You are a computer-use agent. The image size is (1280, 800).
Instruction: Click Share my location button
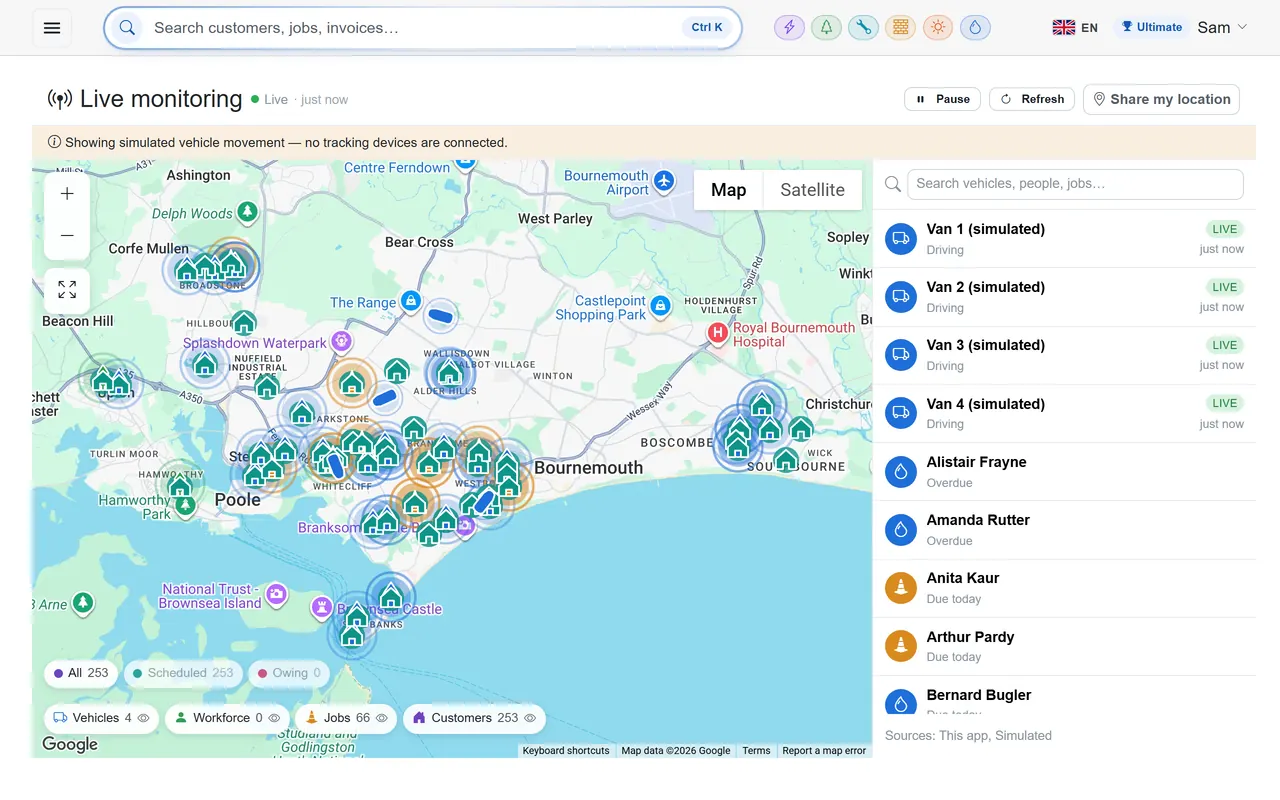[x=1161, y=99]
